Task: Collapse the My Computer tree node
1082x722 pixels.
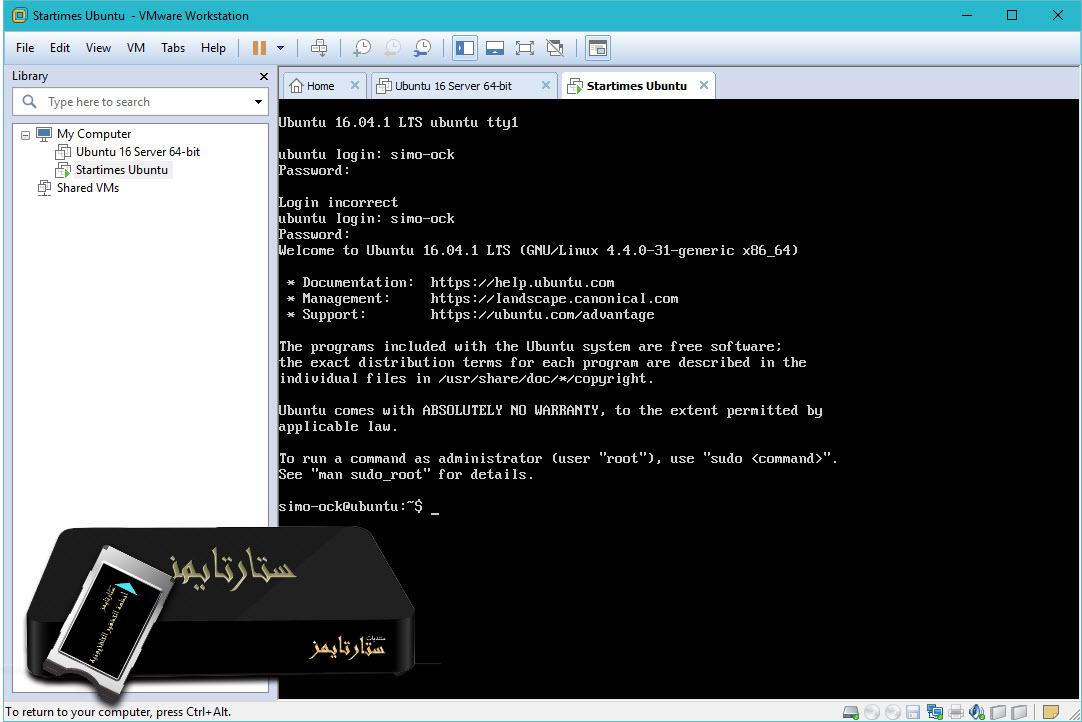Action: click(26, 133)
